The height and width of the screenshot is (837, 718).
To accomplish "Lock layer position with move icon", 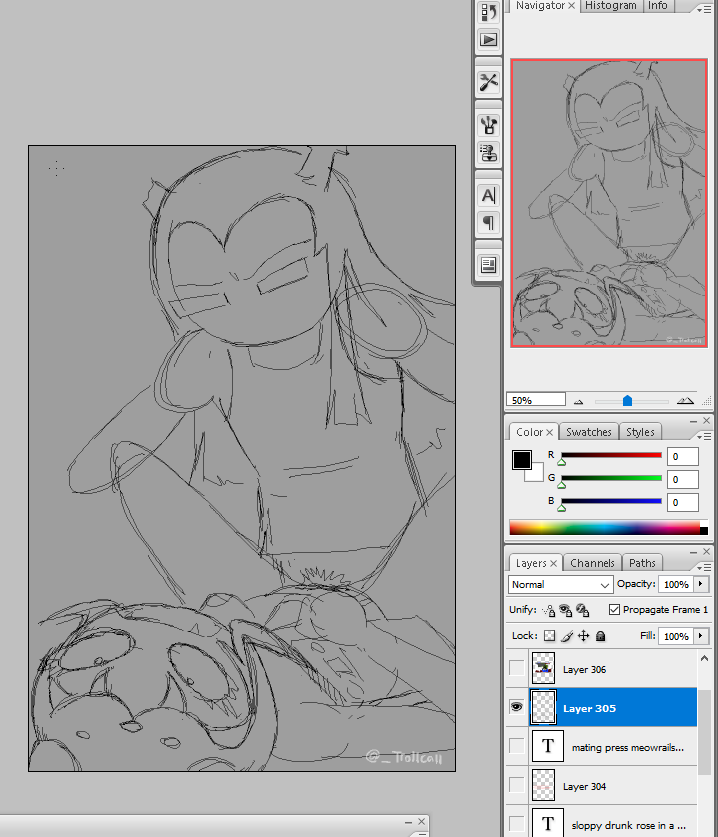I will (583, 636).
